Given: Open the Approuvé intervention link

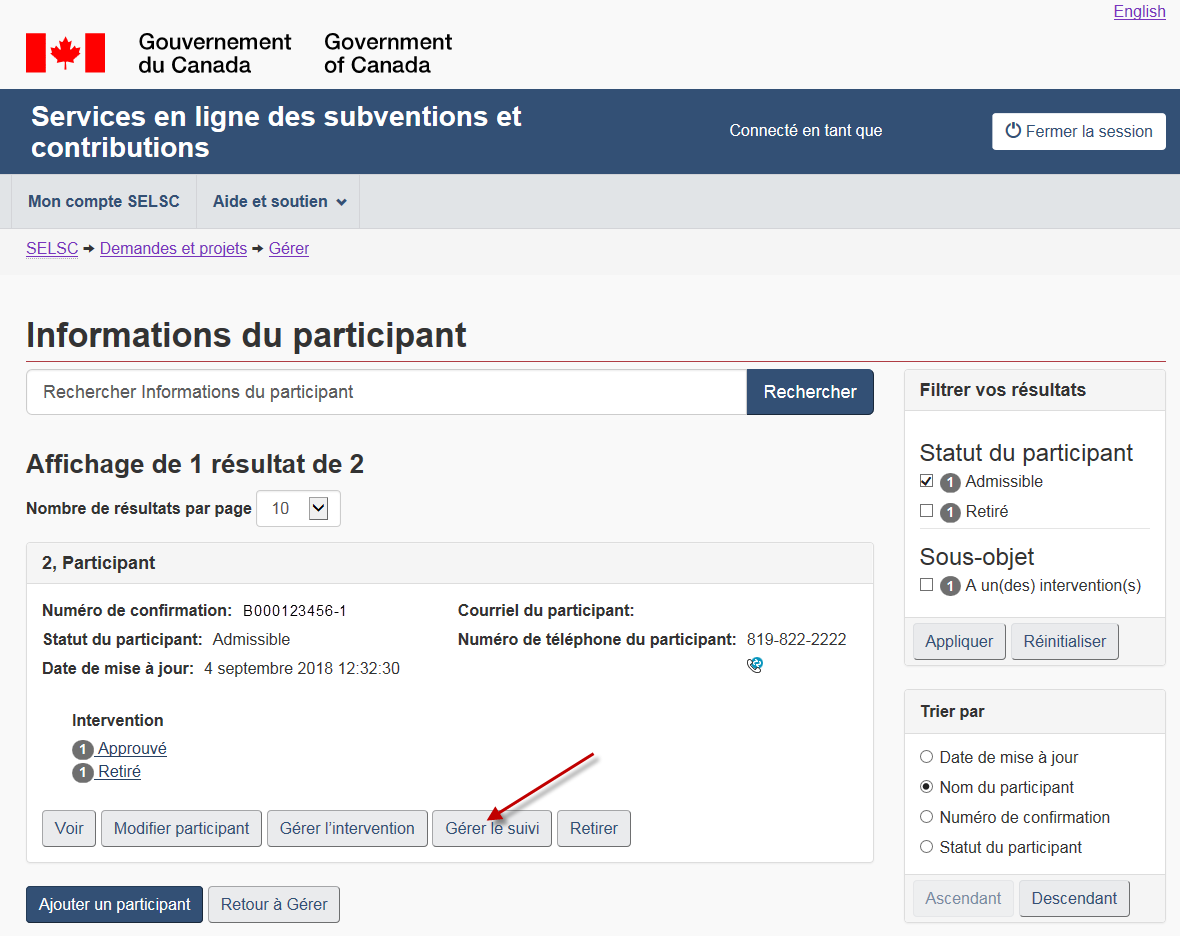Looking at the screenshot, I should (132, 748).
